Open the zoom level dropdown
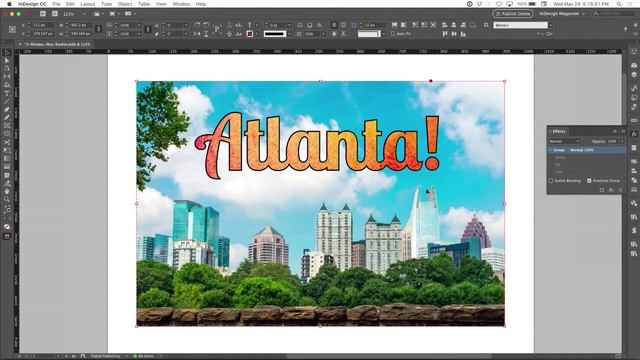Screen dimensions: 640x360 pos(84,14)
